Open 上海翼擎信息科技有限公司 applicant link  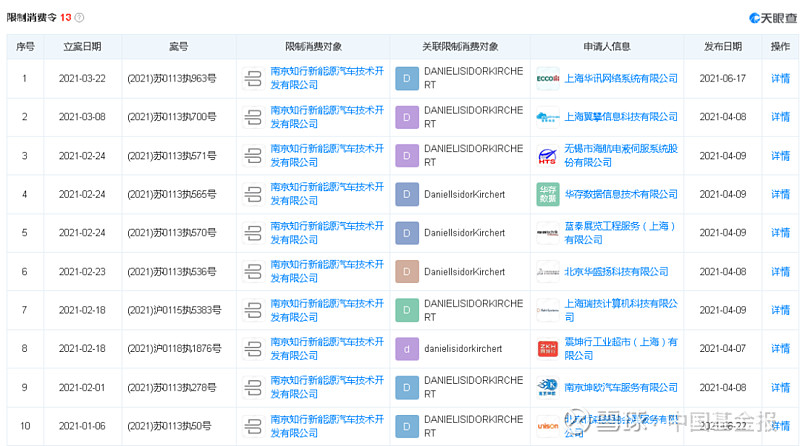(x=621, y=117)
